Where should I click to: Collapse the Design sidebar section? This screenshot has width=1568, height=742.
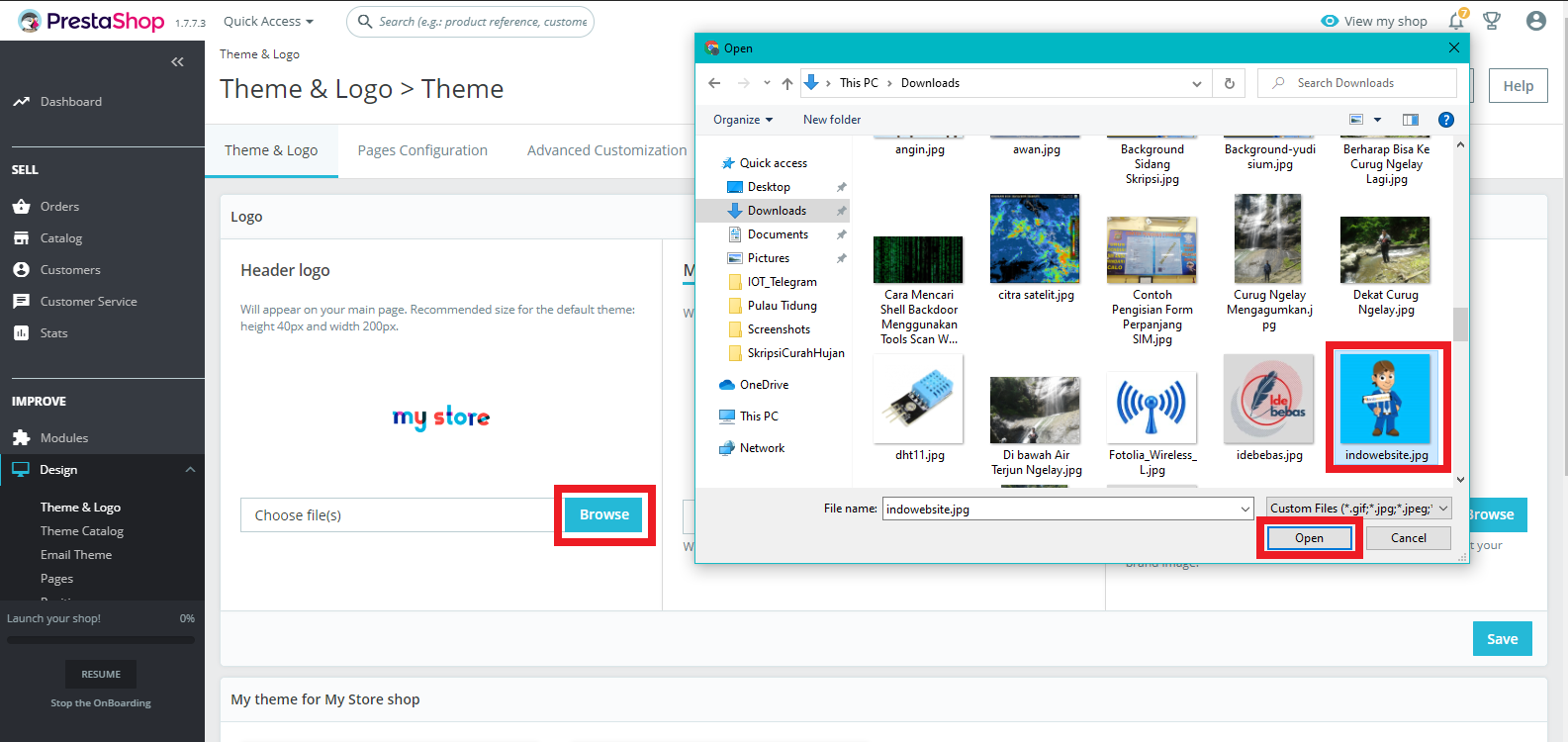pyautogui.click(x=190, y=470)
